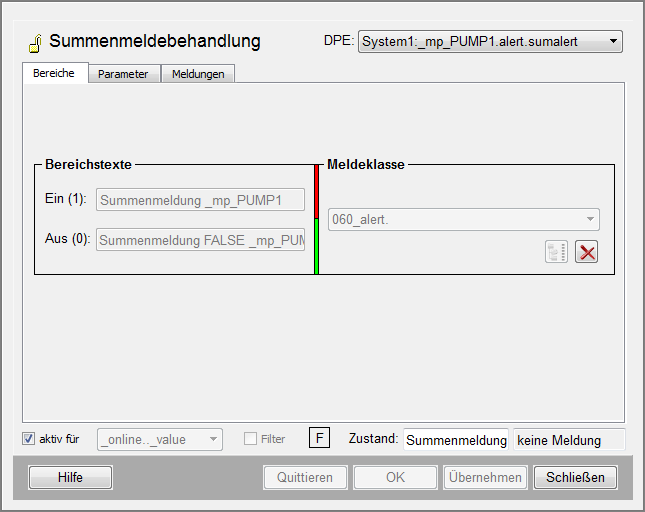Click the 'Bereichstexte' group label
645x512 pixels.
(x=88, y=164)
